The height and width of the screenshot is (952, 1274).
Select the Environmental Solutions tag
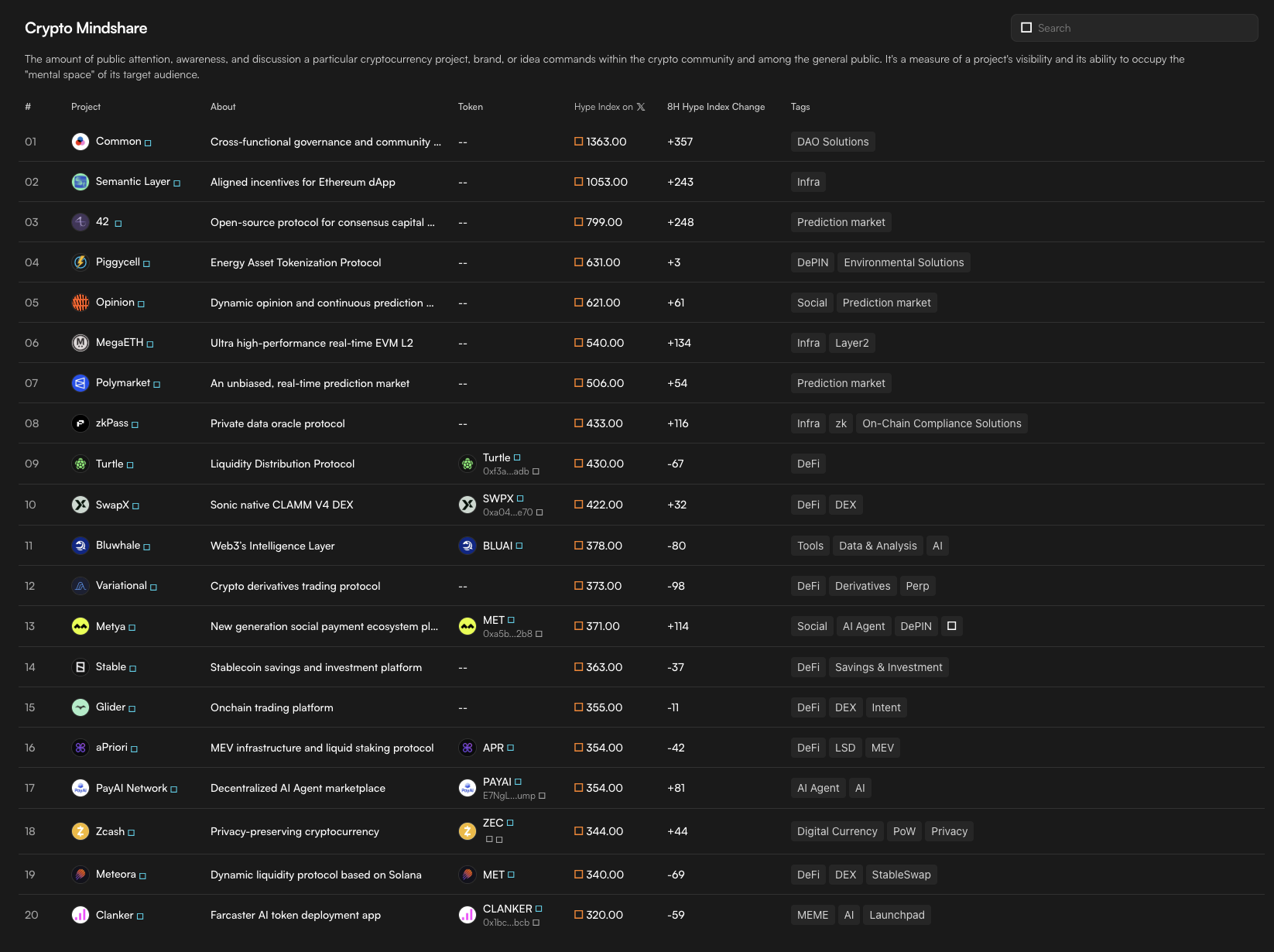[x=904, y=262]
